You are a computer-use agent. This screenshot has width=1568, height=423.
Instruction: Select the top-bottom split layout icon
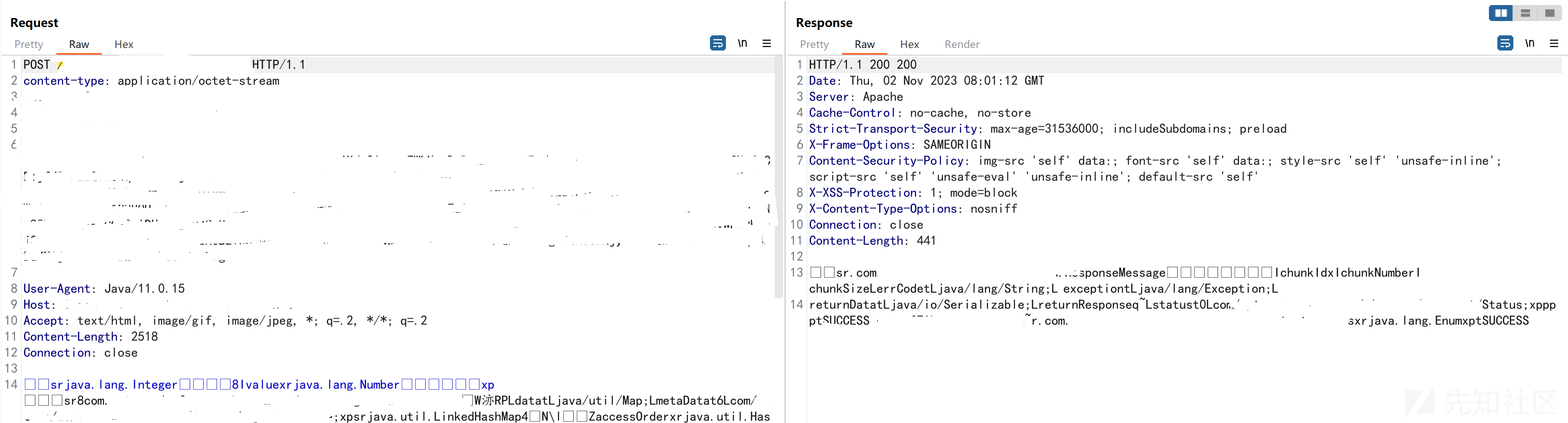click(1526, 13)
